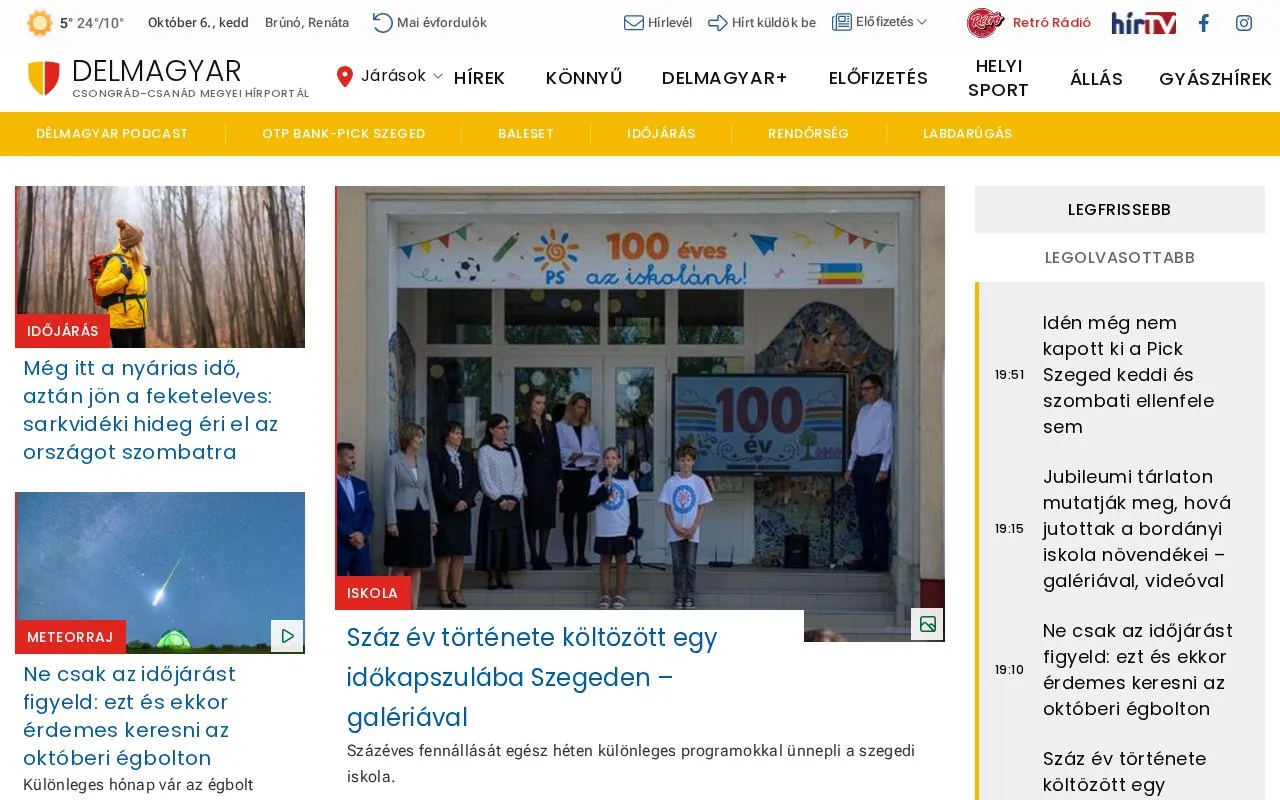Image resolution: width=1280 pixels, height=800 pixels.
Task: Click the sunny weather icon
Action: pyautogui.click(x=40, y=23)
